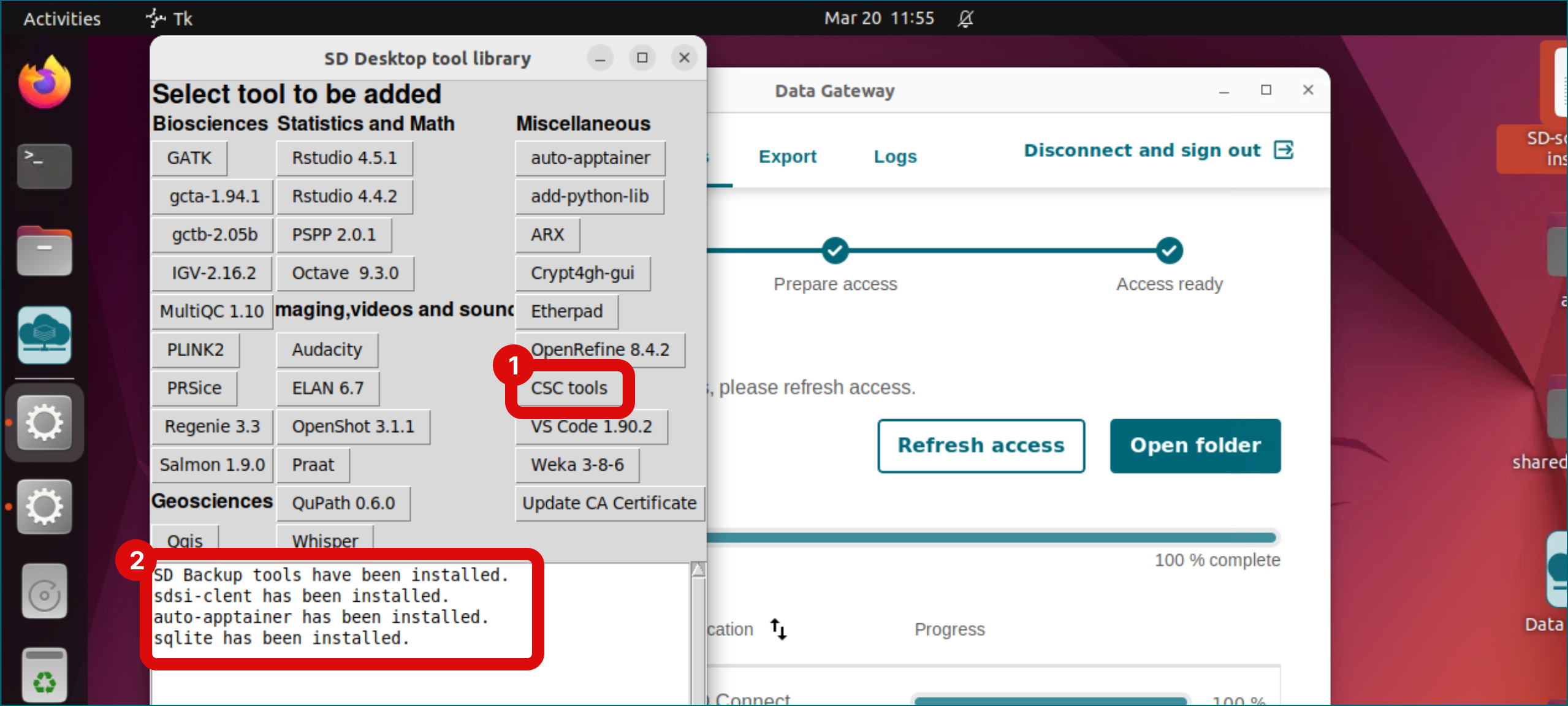Click Update CA Certificate

pyautogui.click(x=609, y=503)
